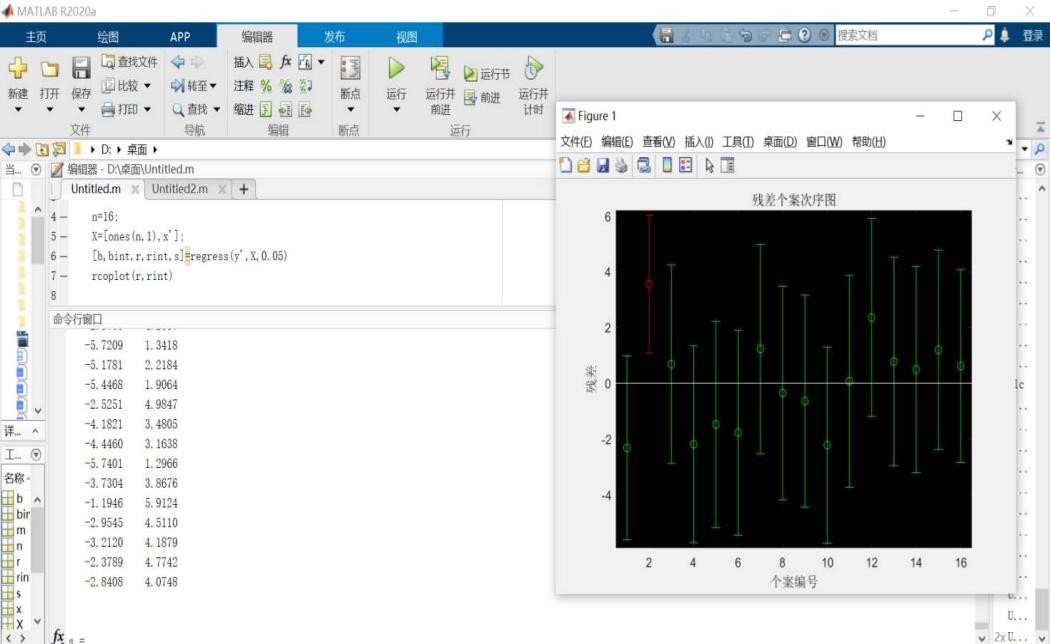
Task: Click the Save (保存) floppy disk icon
Action: pos(81,70)
